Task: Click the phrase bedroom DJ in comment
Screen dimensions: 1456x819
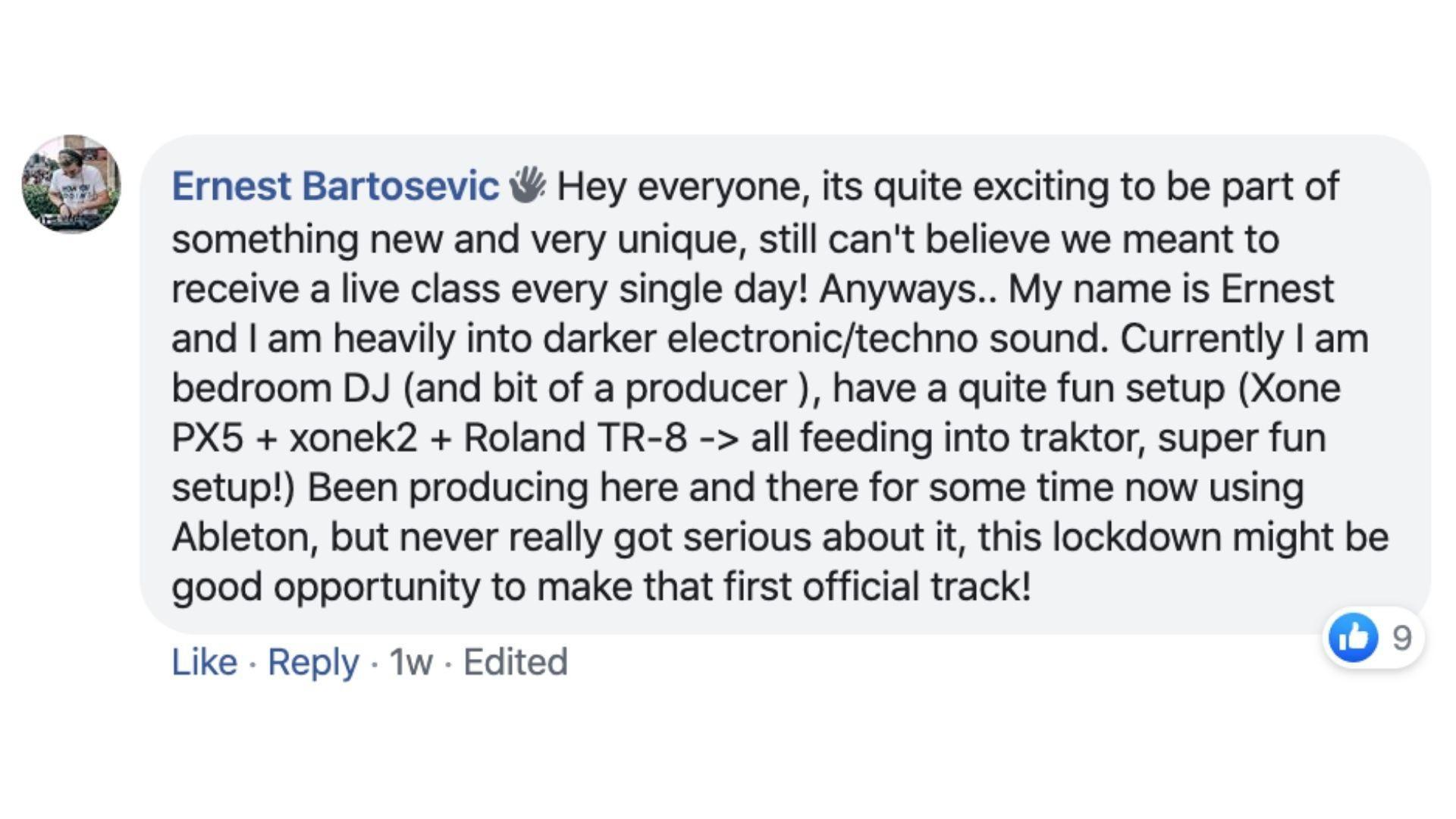Action: (x=281, y=388)
